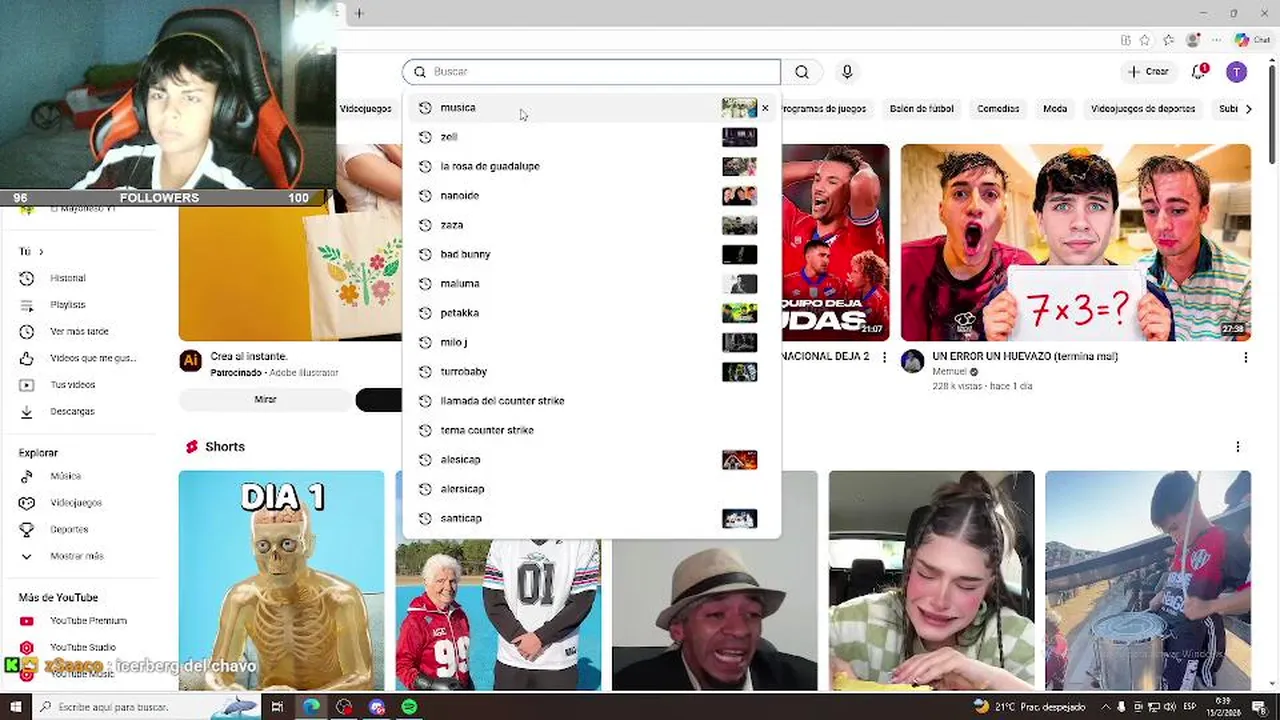This screenshot has width=1280, height=720.
Task: Filter by the Comedias chip
Action: pyautogui.click(x=998, y=109)
